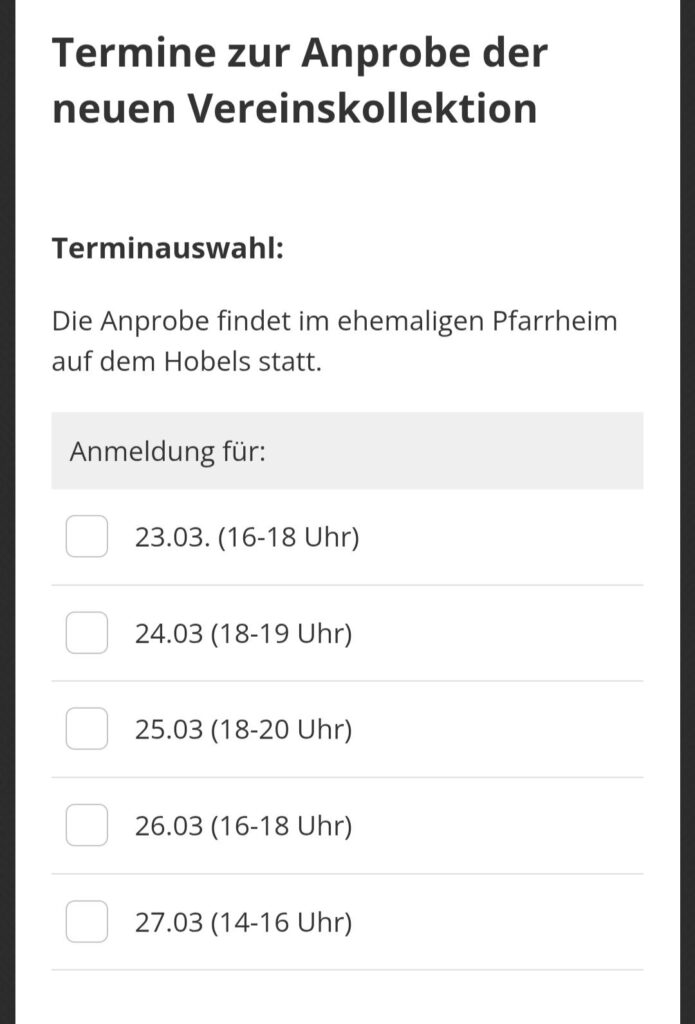This screenshot has width=695, height=1024.
Task: Click the label text '27.03 (14-16 Uhr)'
Action: tap(243, 921)
